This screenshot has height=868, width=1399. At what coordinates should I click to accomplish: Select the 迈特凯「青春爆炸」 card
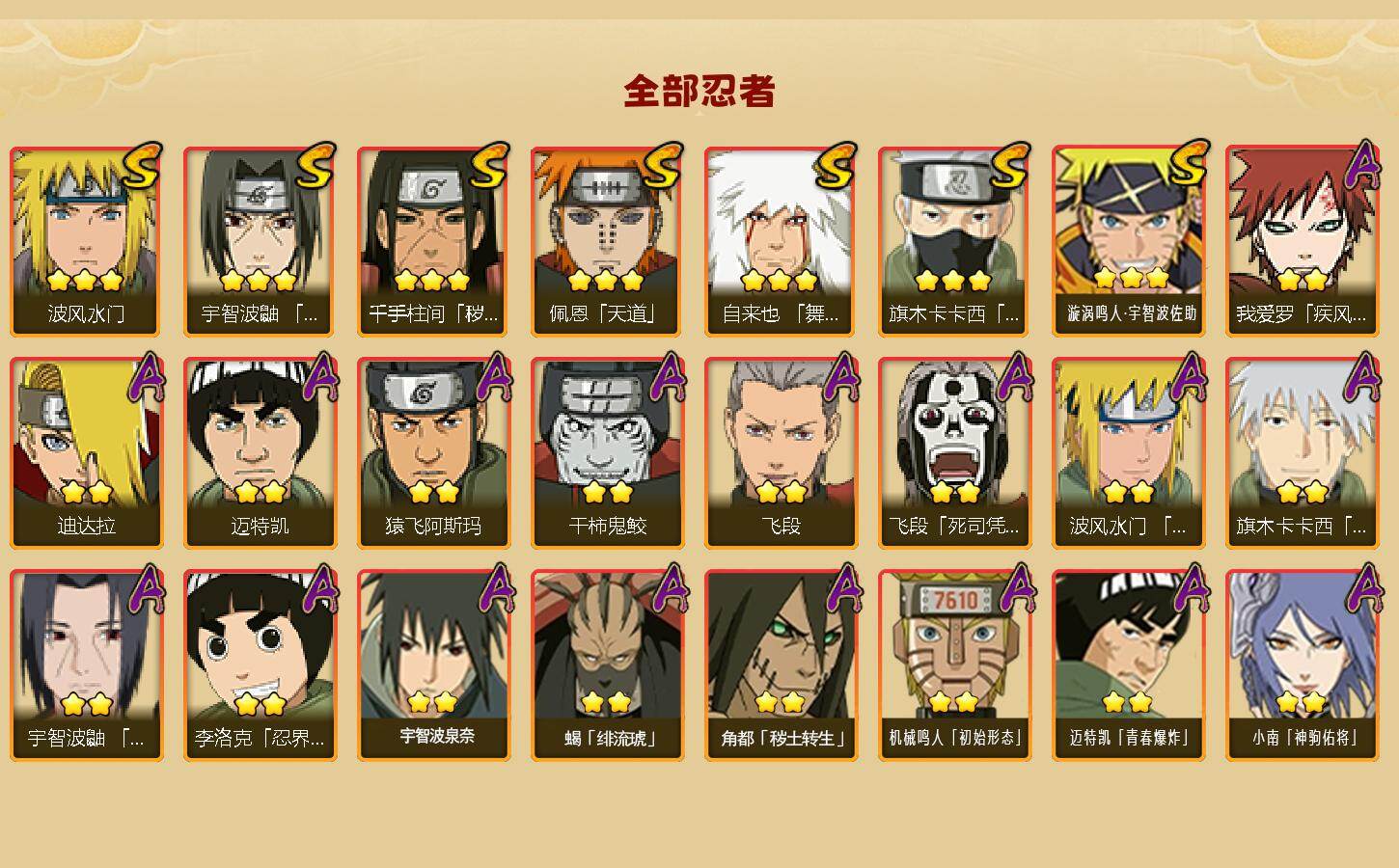click(x=1128, y=665)
